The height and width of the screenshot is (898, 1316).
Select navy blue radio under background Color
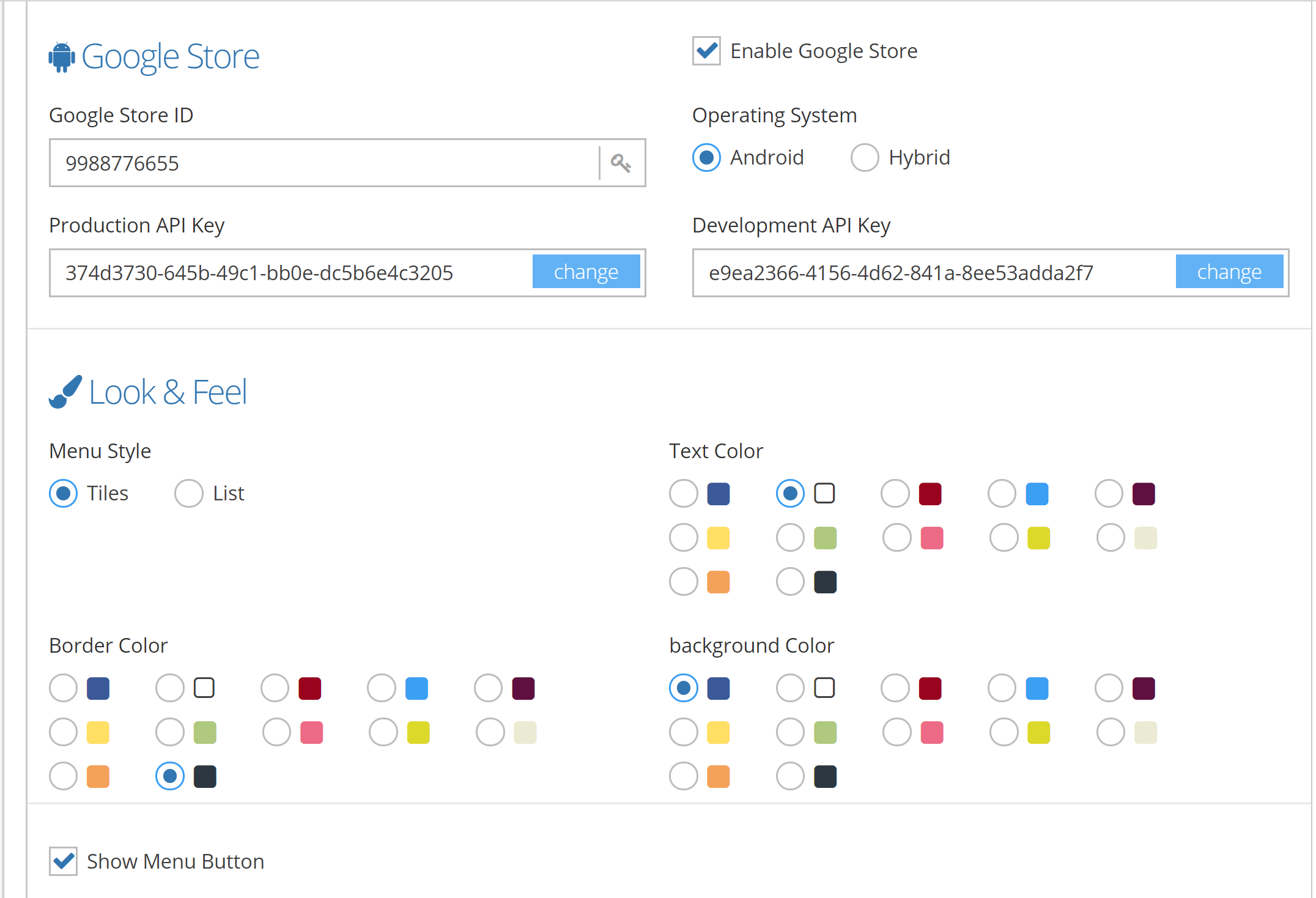click(x=683, y=688)
